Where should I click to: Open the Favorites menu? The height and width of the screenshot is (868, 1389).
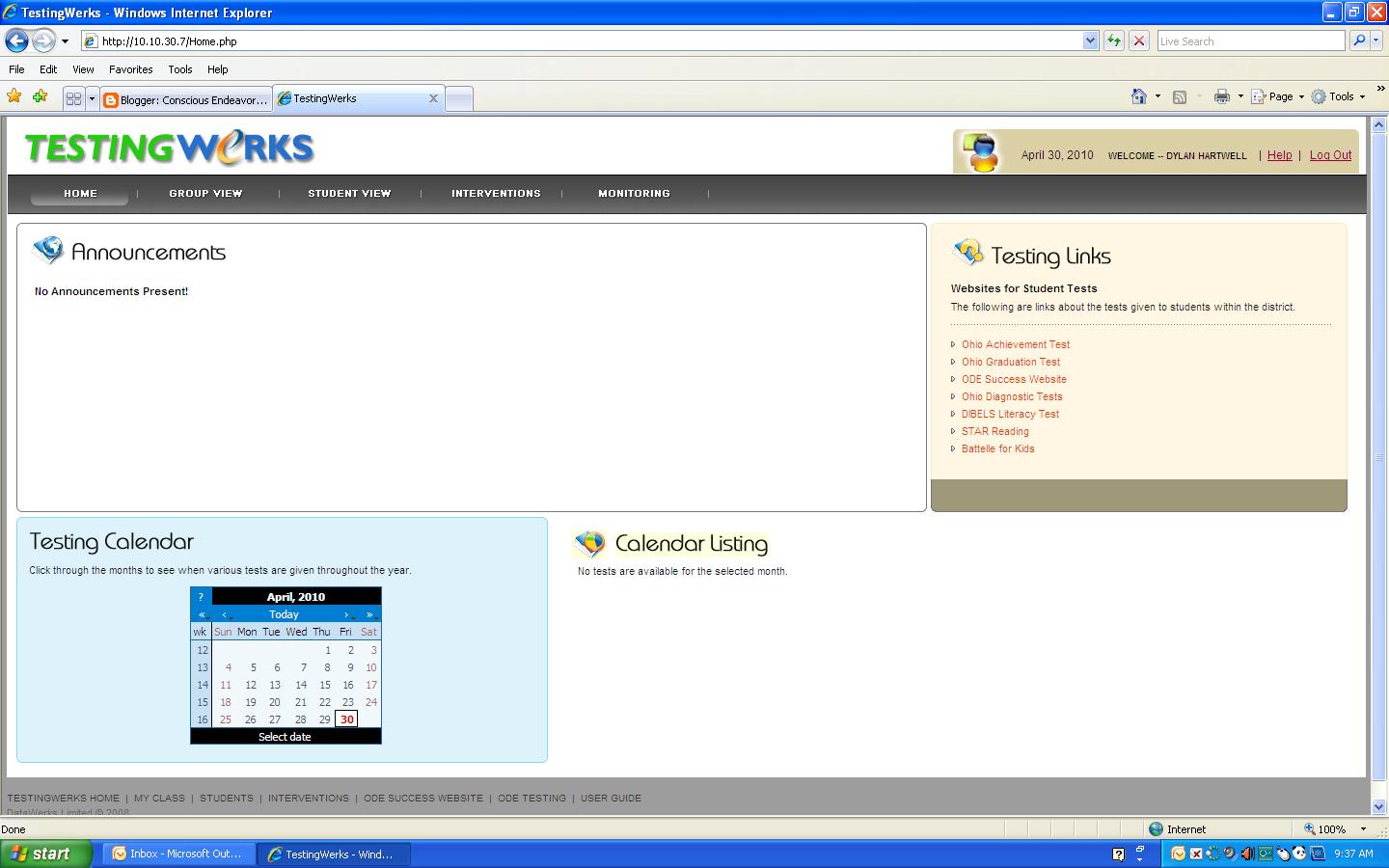(130, 68)
